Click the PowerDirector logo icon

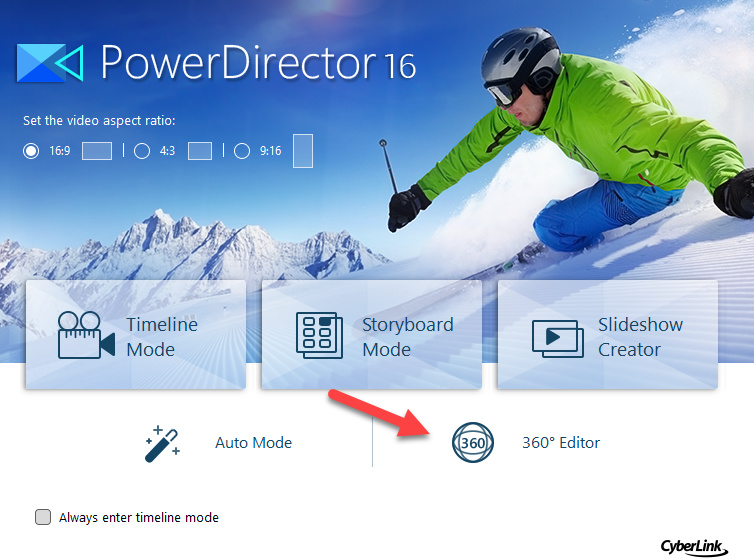(50, 63)
